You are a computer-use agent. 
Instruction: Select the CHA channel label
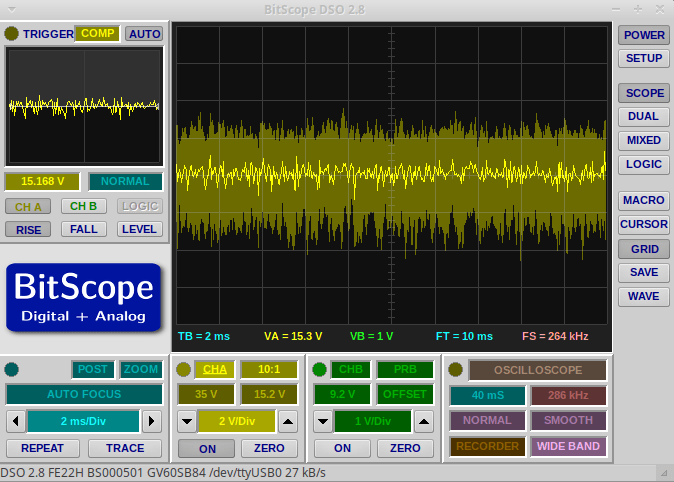point(214,369)
